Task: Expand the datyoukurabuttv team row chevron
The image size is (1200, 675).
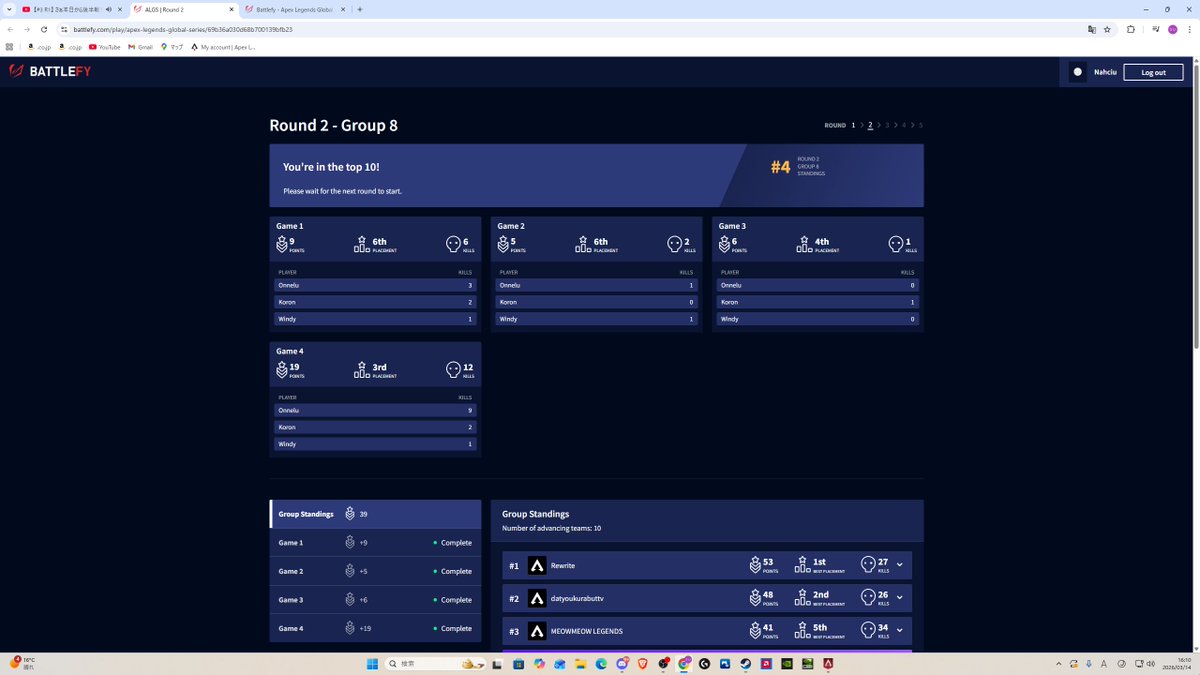Action: pos(900,598)
